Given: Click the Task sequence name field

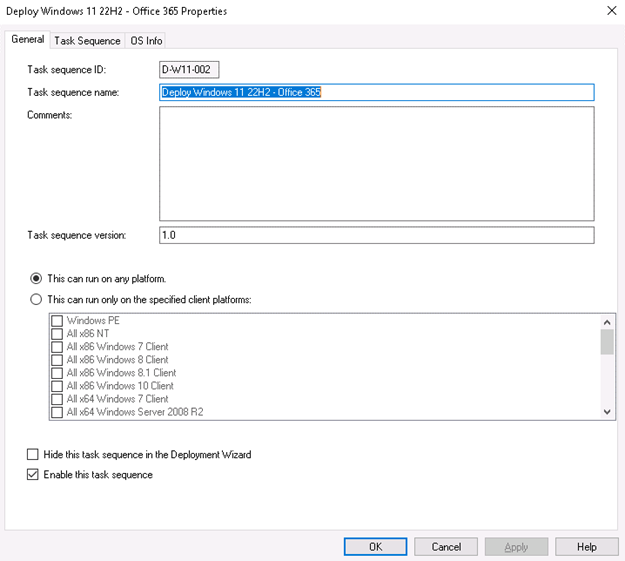Looking at the screenshot, I should tap(376, 92).
